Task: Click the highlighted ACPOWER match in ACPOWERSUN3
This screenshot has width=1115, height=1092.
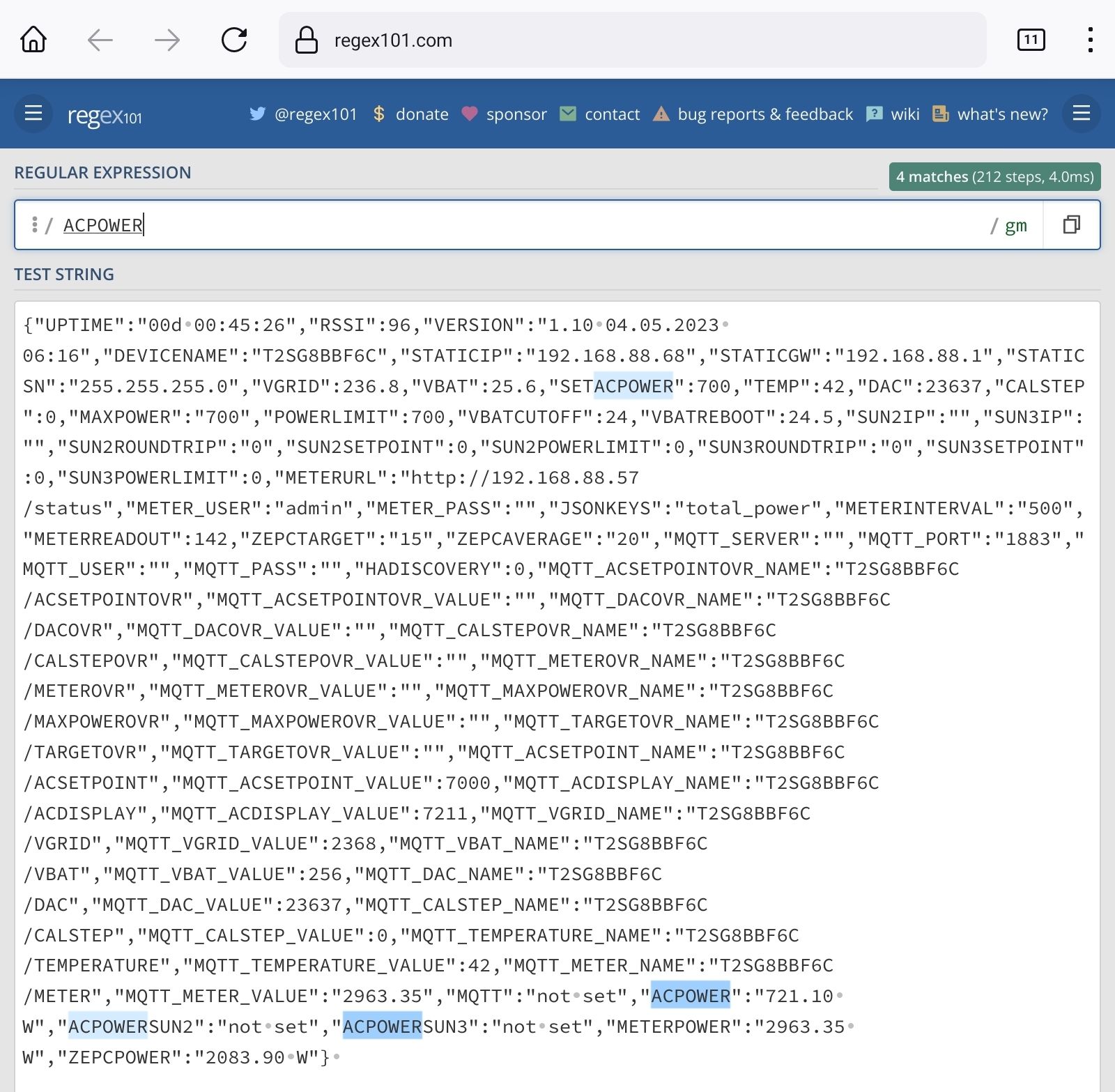Action: (x=383, y=1027)
